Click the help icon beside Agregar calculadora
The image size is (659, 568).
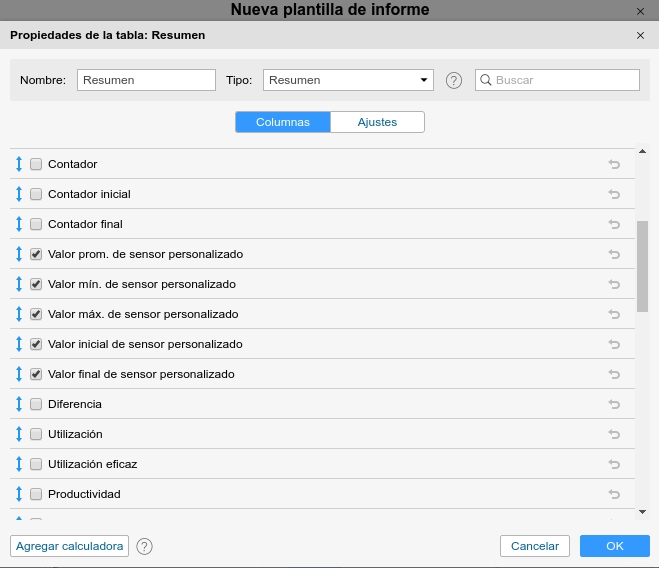tap(145, 546)
